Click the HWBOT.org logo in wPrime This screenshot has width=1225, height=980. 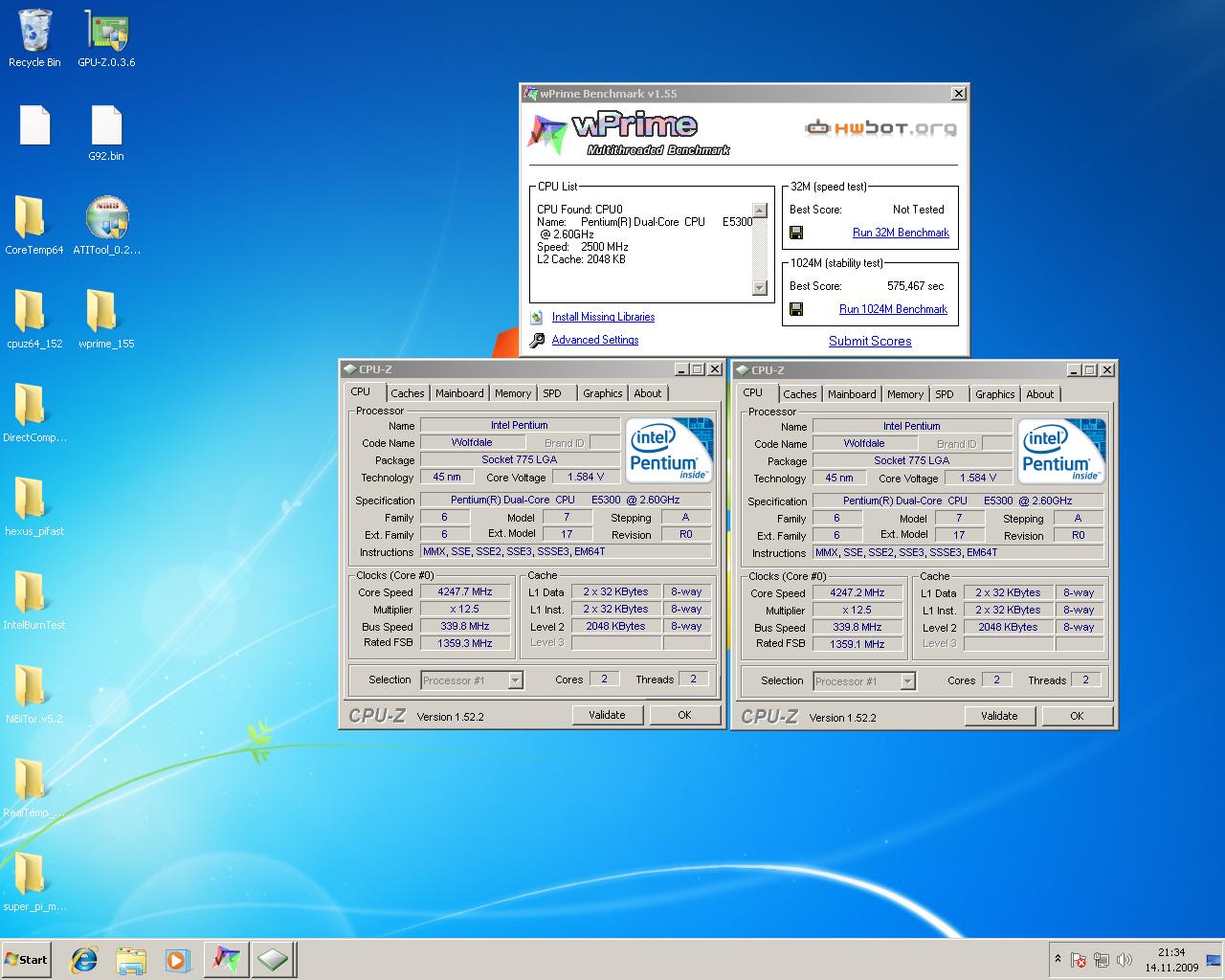click(x=880, y=127)
